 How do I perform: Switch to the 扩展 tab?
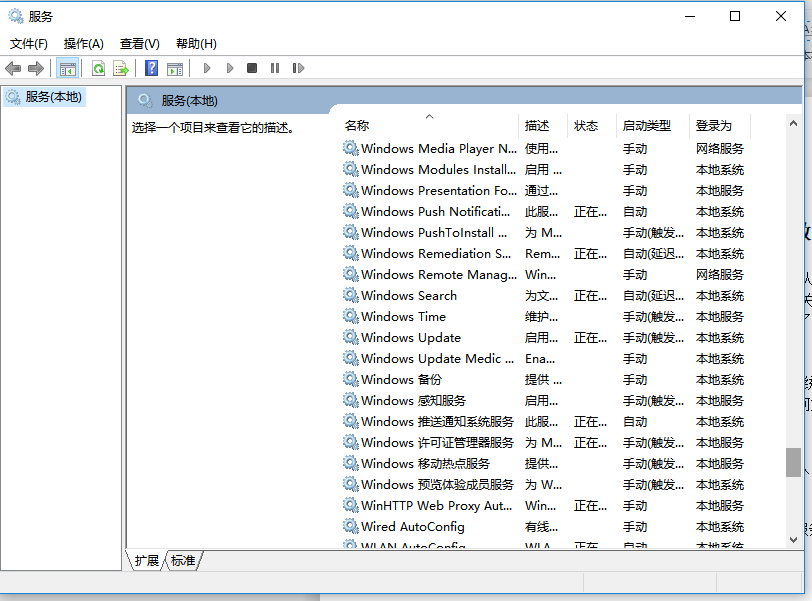click(147, 561)
